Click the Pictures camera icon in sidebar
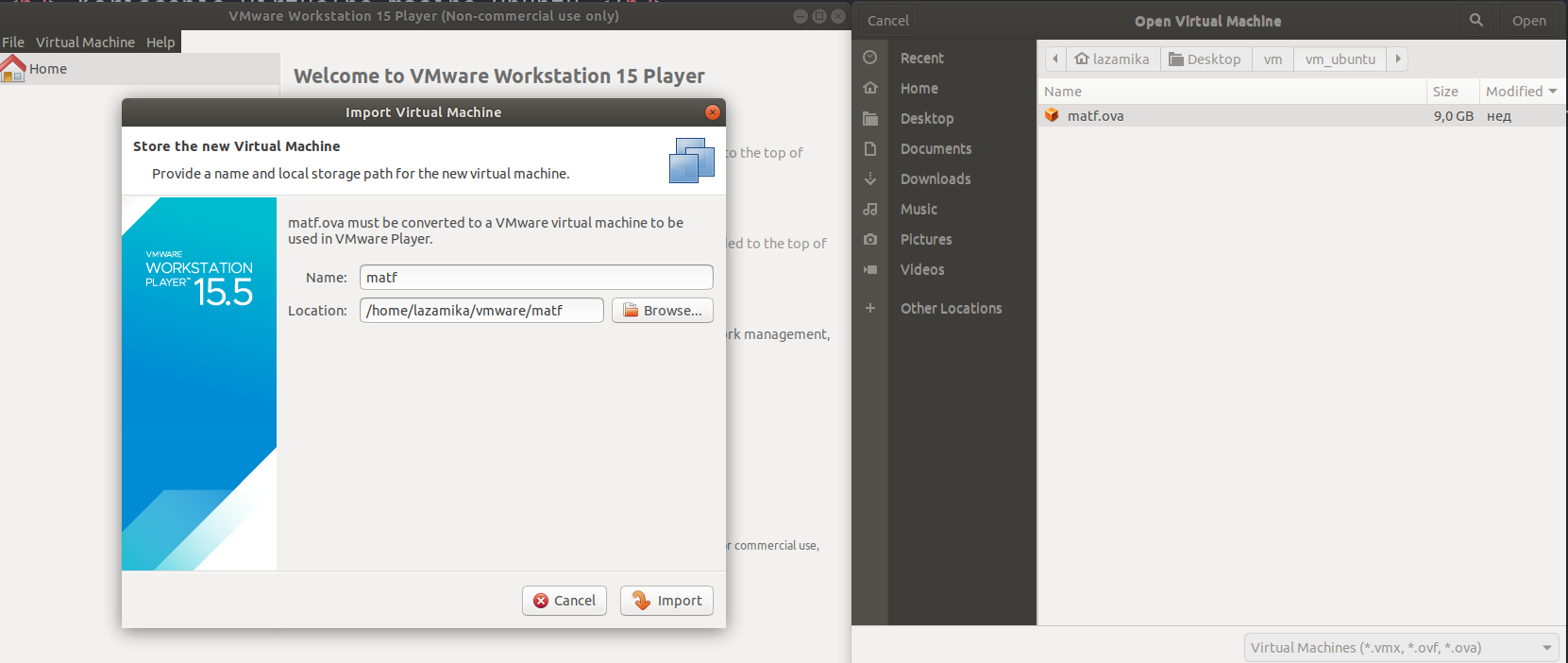 tap(870, 239)
